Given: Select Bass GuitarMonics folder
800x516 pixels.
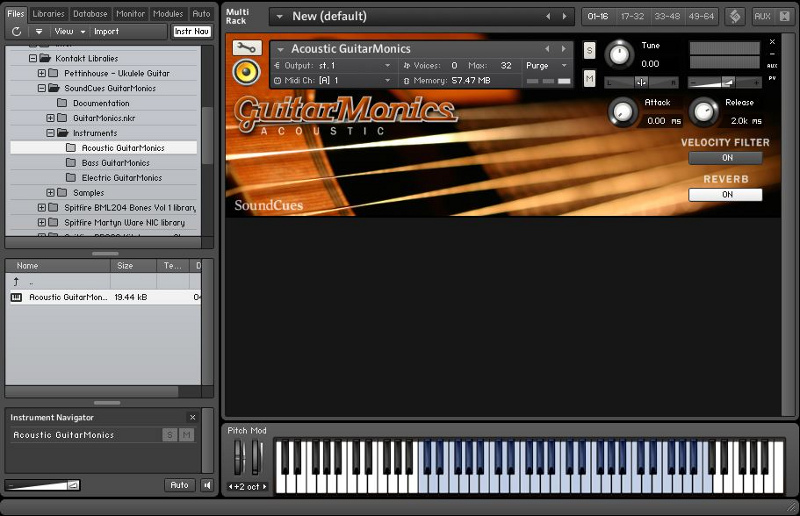Looking at the screenshot, I should 115,163.
